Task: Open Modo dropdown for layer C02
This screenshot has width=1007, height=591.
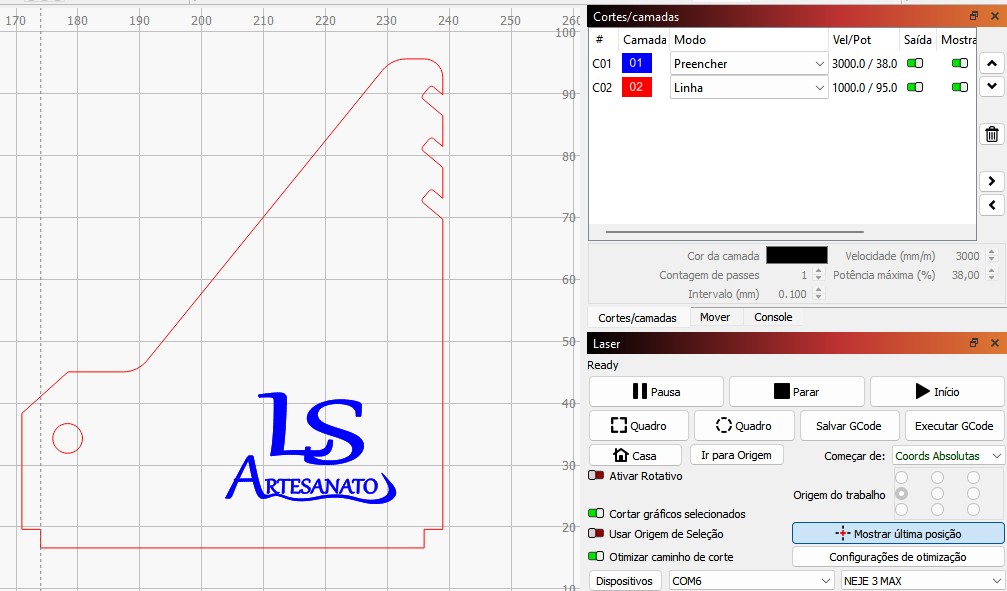Action: tap(749, 88)
